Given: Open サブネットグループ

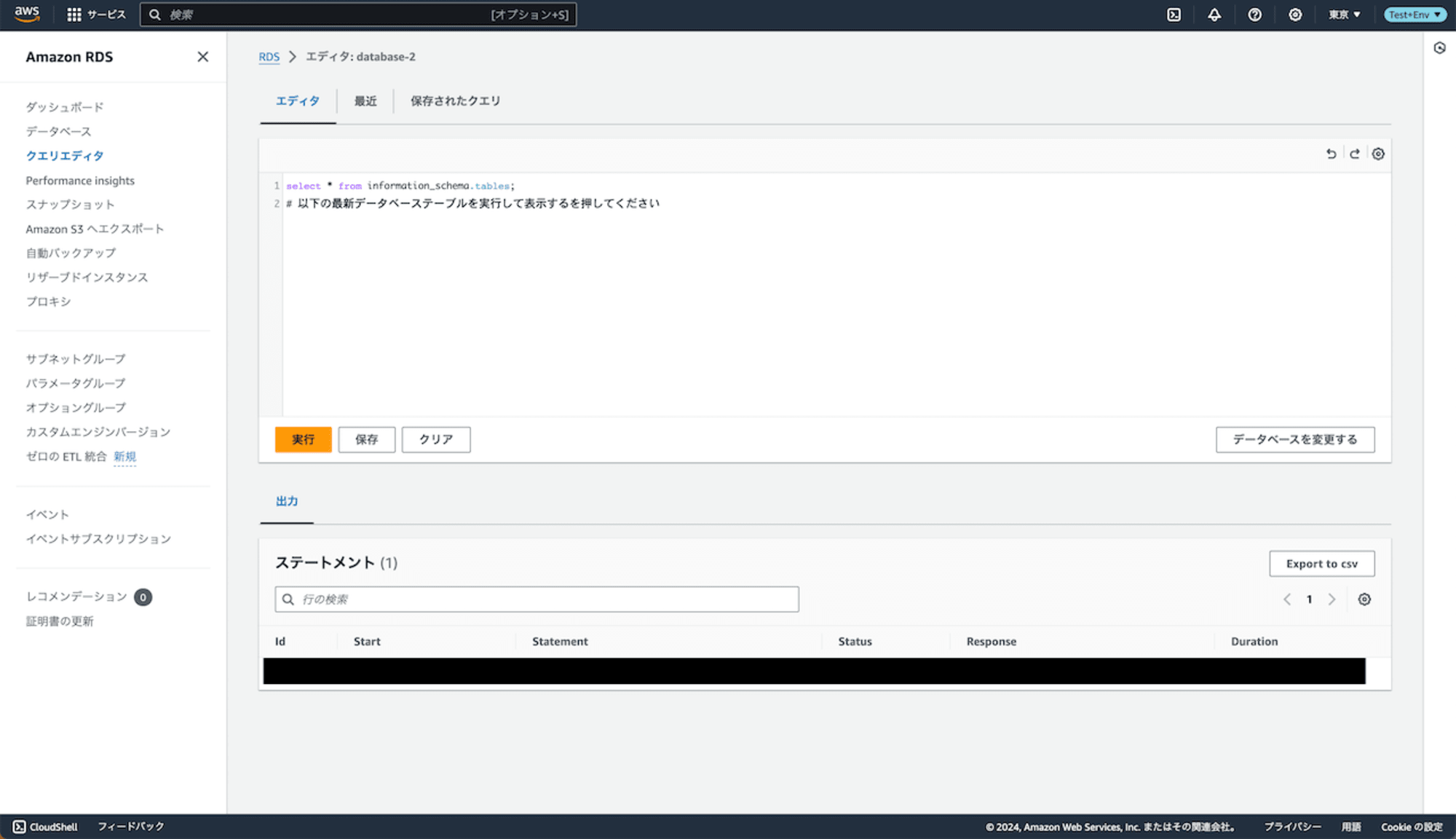Looking at the screenshot, I should tap(76, 359).
